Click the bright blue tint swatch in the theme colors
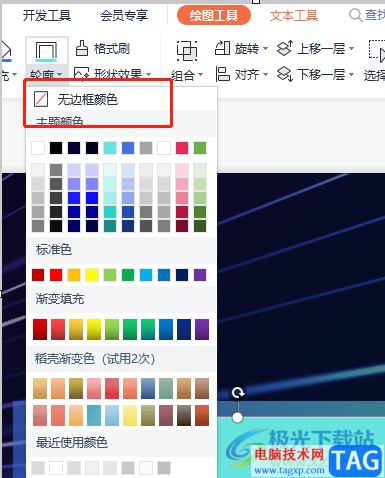 (x=74, y=198)
